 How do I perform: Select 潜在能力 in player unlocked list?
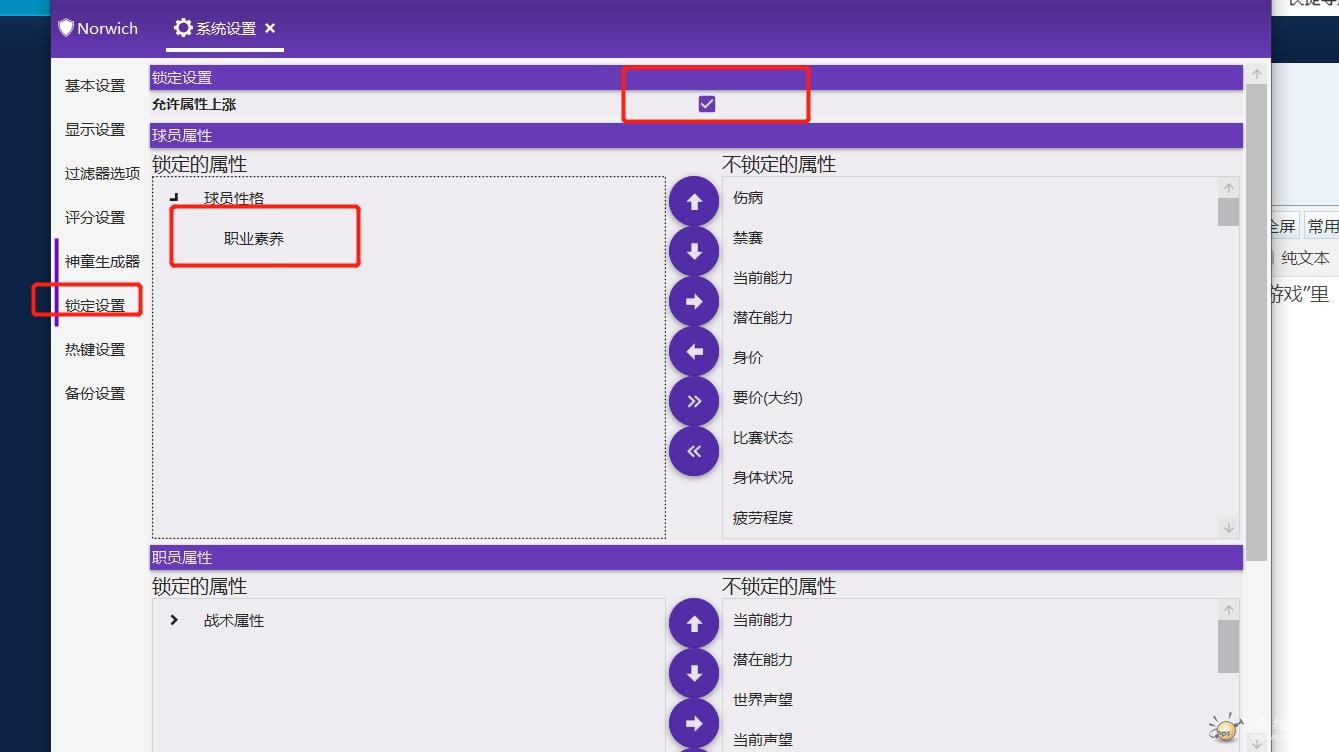(762, 318)
